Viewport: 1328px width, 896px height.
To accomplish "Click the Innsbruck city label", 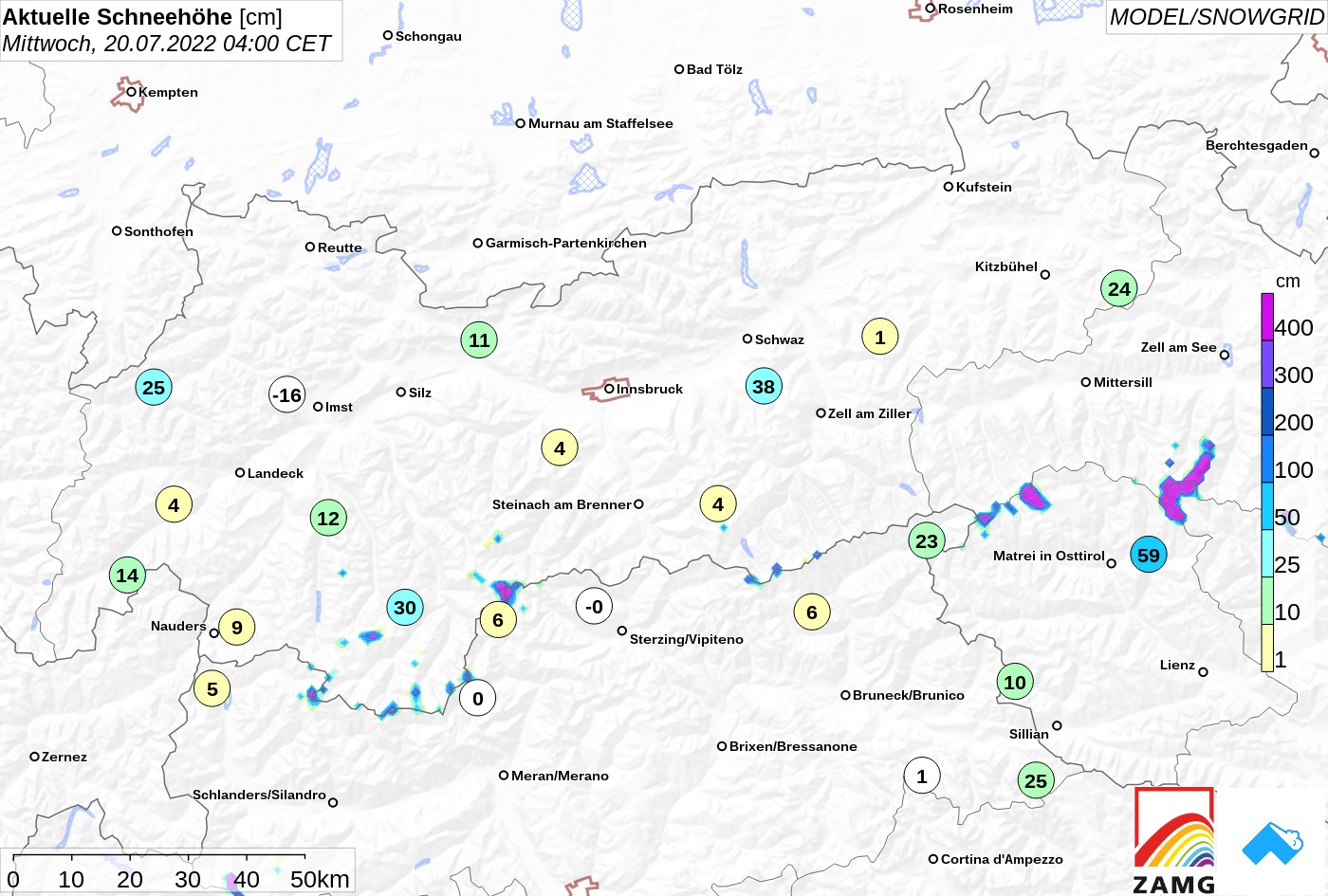I will pos(650,389).
